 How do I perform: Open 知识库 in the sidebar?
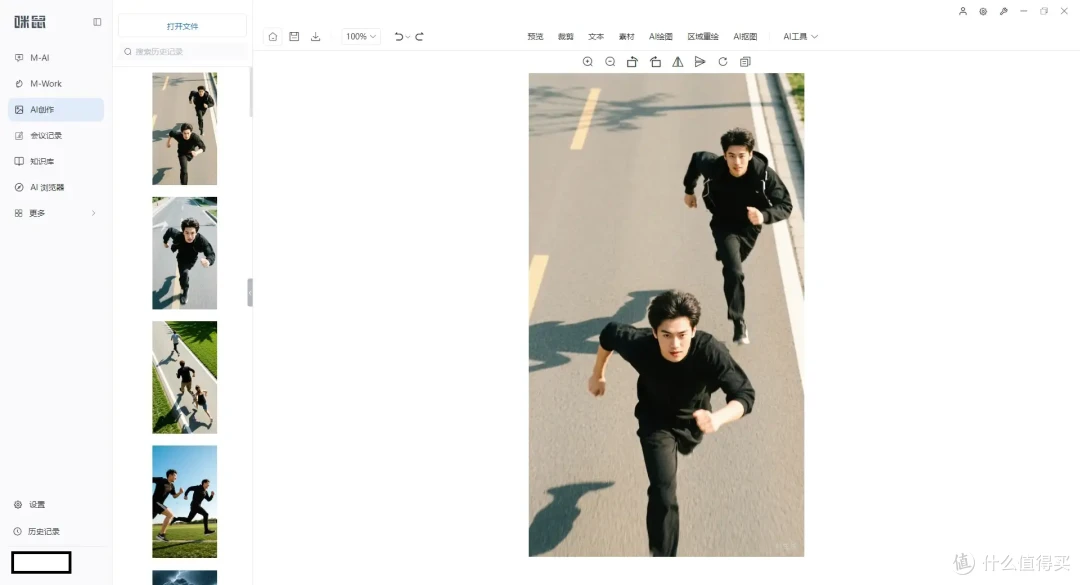pos(56,161)
